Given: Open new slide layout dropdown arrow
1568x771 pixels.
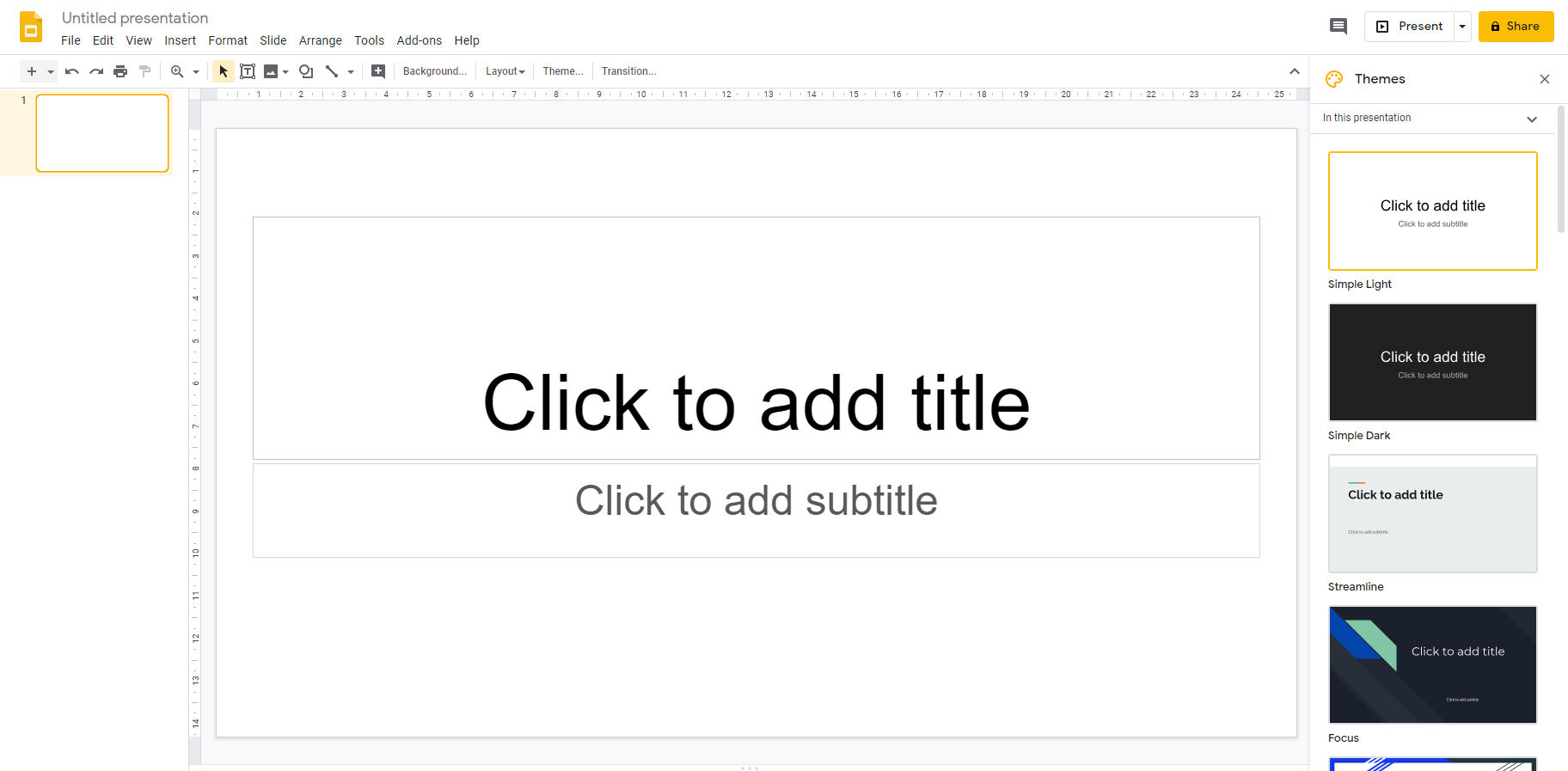Looking at the screenshot, I should [51, 71].
